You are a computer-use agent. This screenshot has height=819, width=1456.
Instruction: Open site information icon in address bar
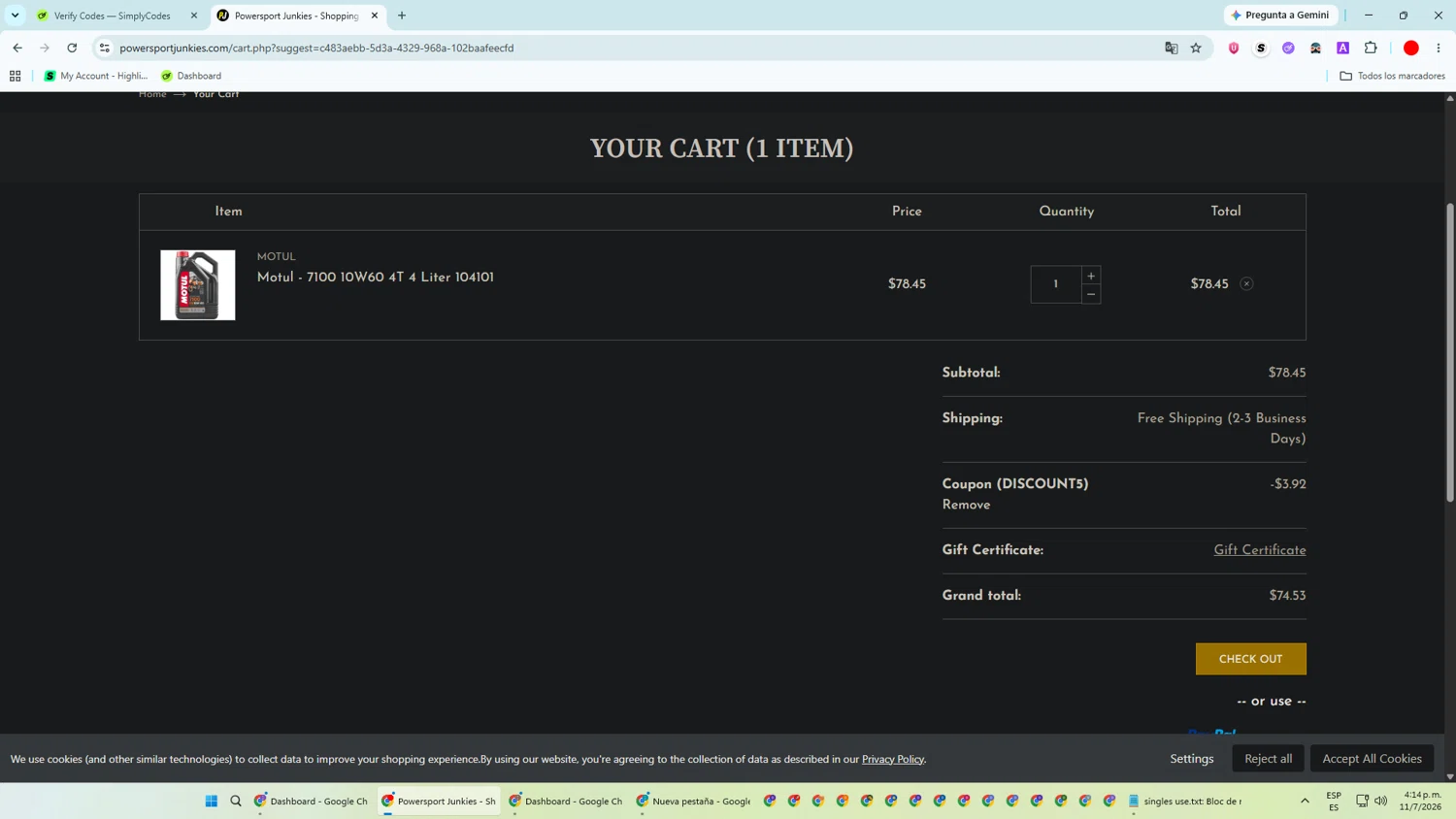(x=105, y=48)
